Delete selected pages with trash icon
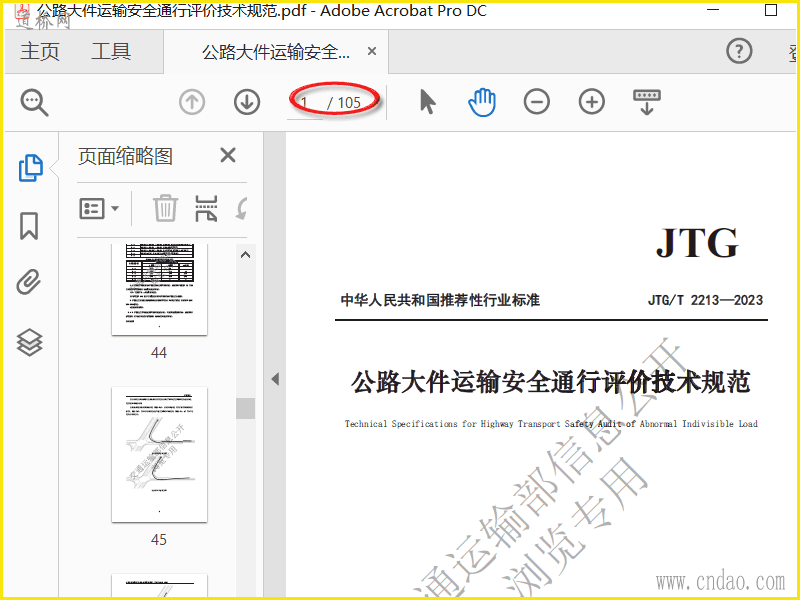Viewport: 800px width, 600px height. pyautogui.click(x=165, y=208)
